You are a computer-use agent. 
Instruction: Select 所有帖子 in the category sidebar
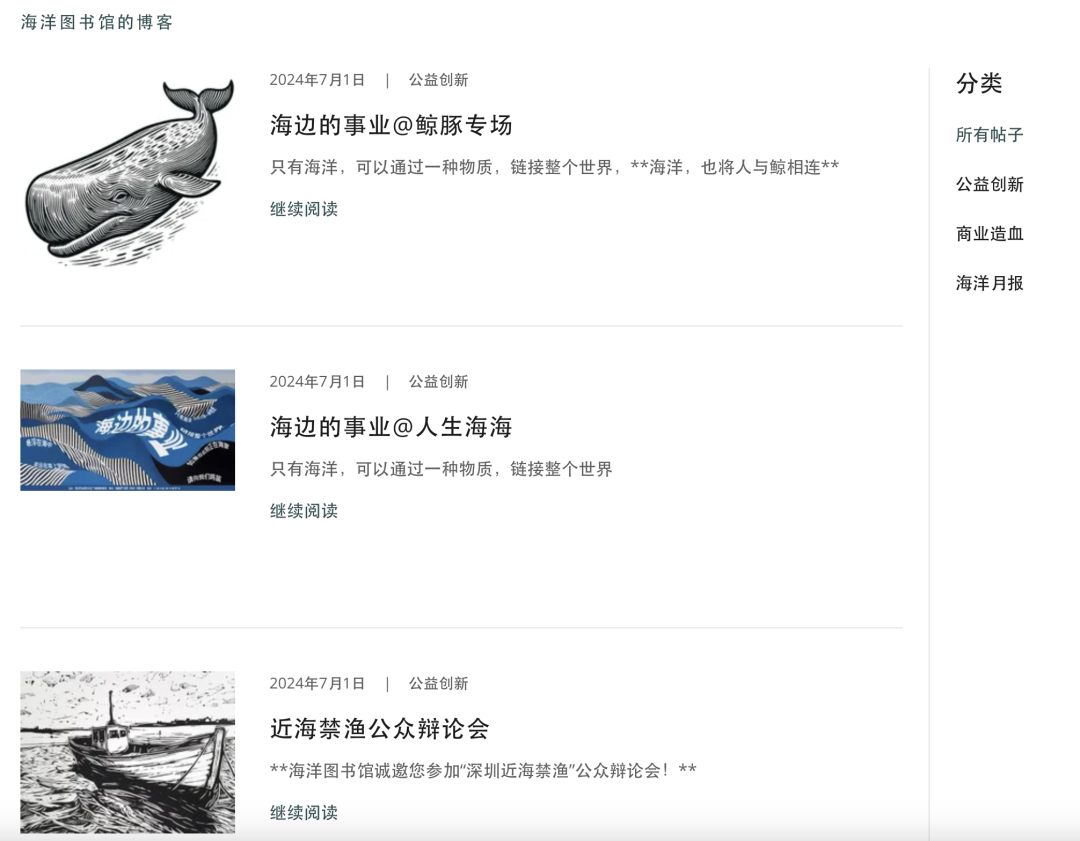coord(989,134)
